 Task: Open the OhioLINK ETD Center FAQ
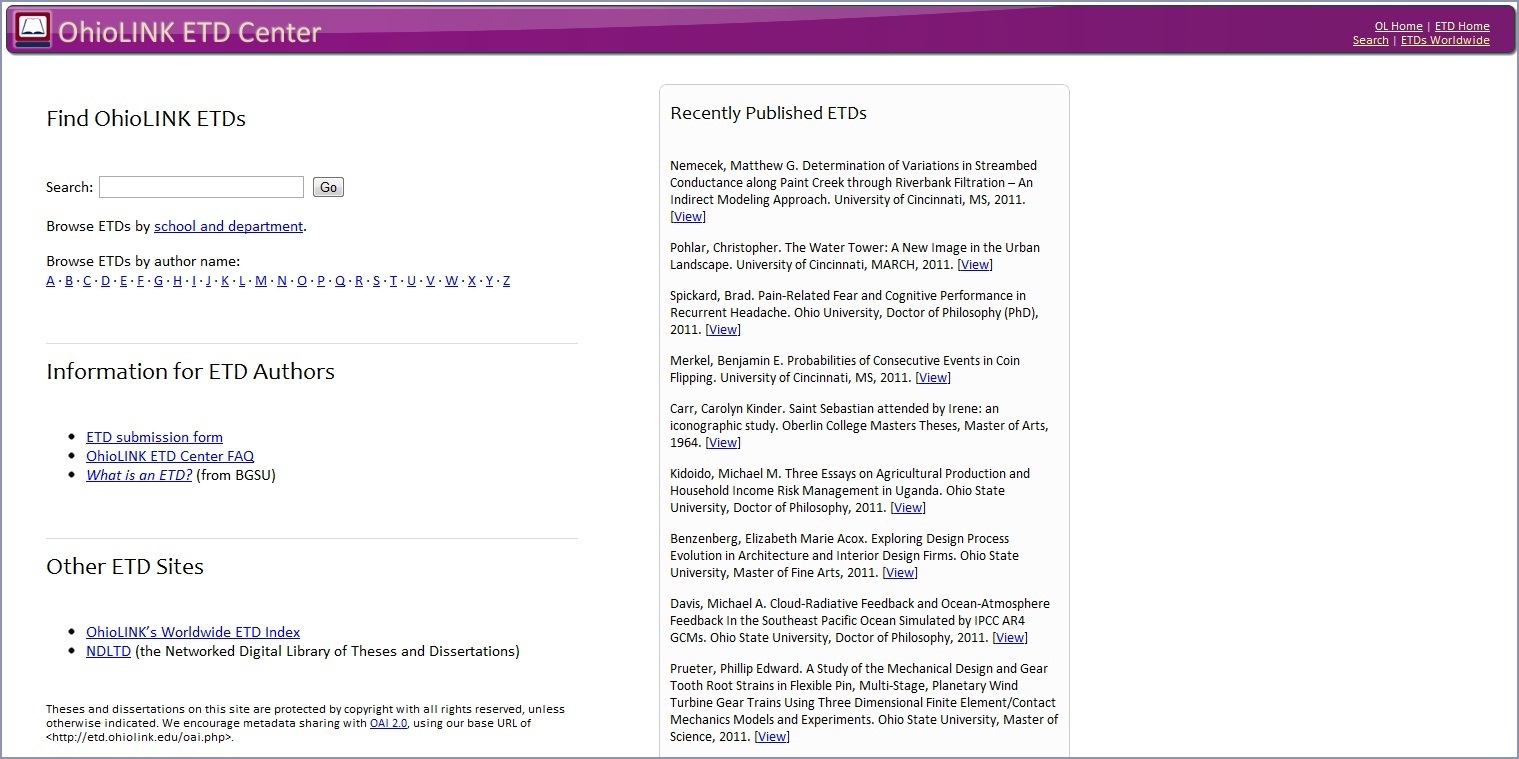coord(170,456)
